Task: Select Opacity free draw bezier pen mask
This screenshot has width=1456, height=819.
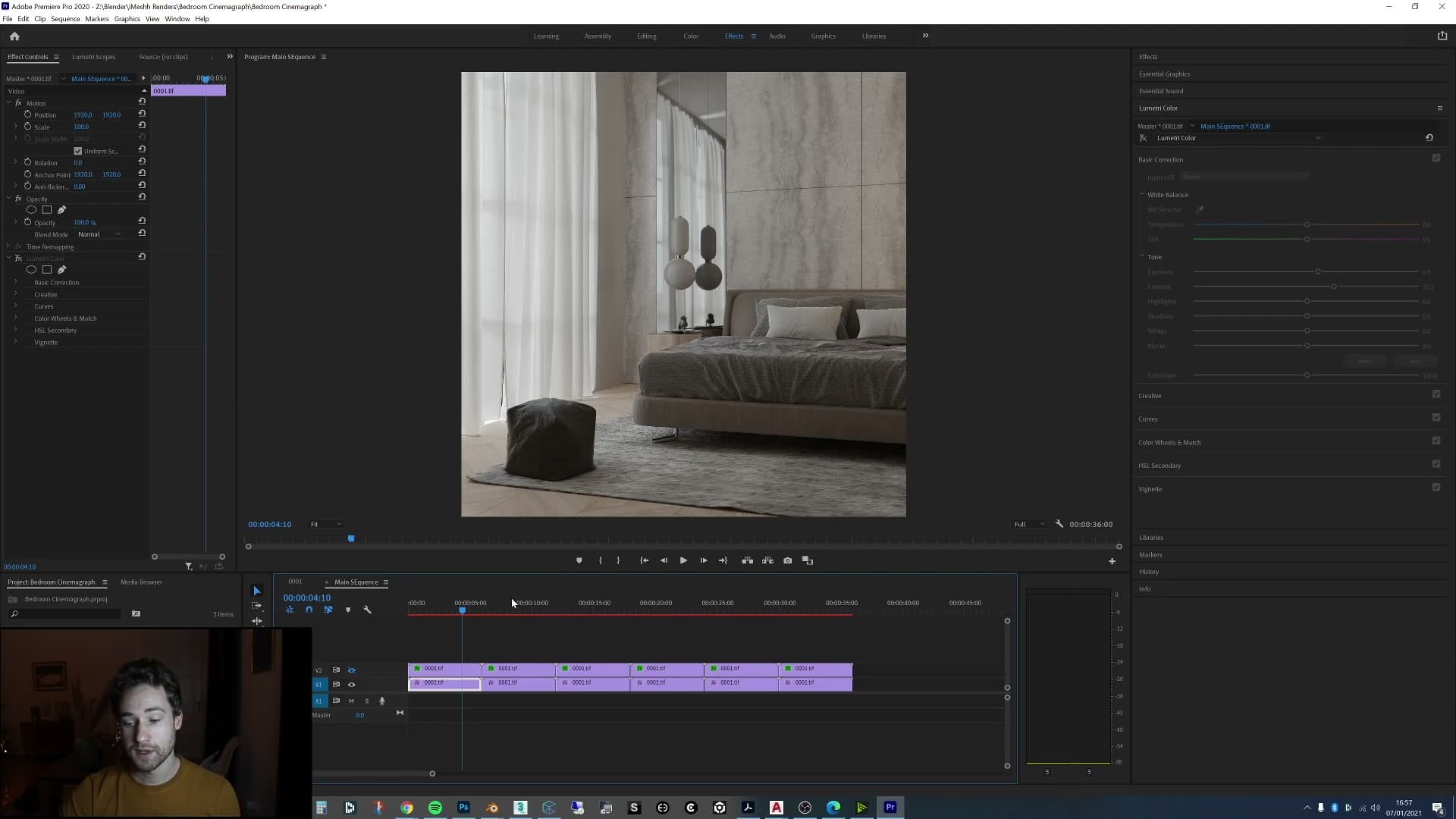Action: 62,210
